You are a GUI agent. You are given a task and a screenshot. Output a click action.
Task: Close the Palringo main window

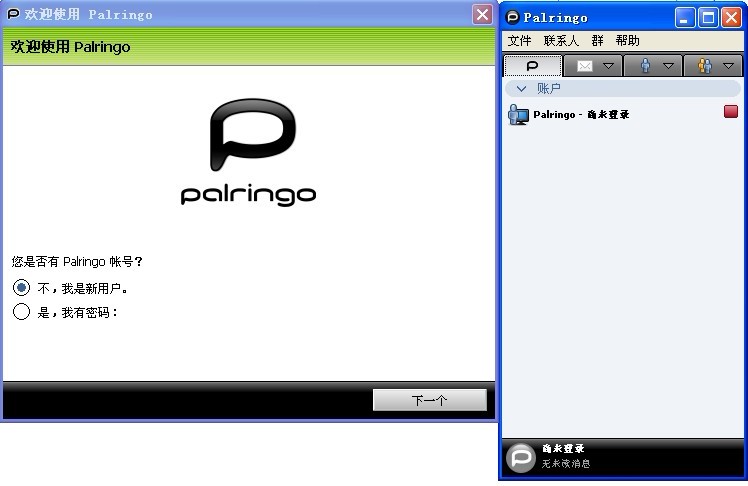click(731, 18)
